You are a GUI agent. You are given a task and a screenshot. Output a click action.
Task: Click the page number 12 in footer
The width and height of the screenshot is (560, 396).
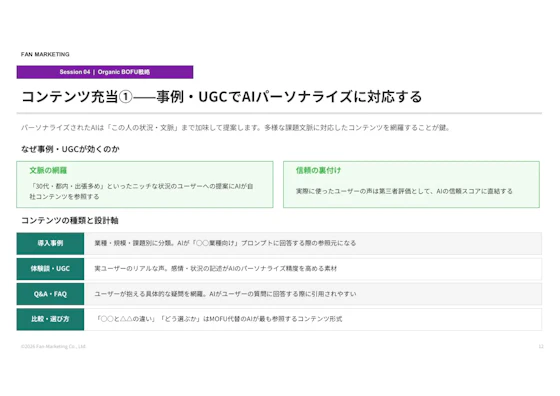541,346
